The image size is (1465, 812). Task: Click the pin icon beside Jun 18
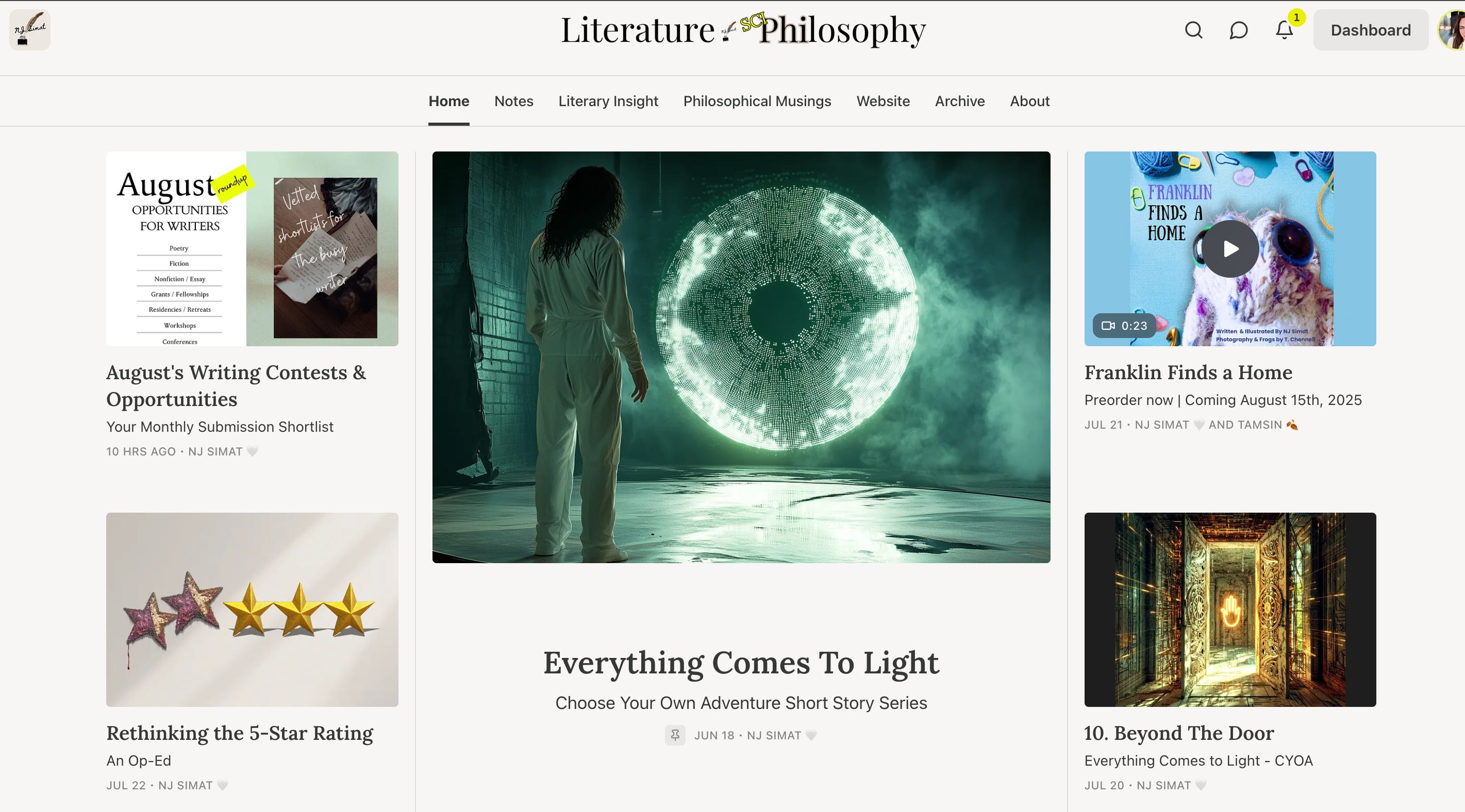click(x=675, y=735)
